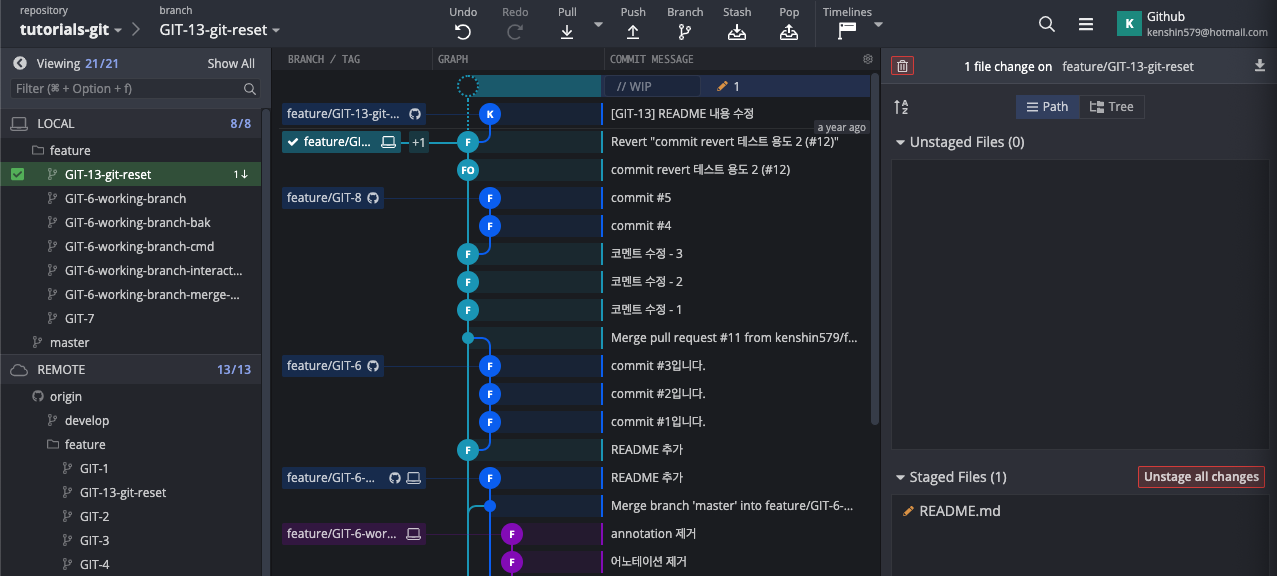
Task: Click the Pull icon
Action: click(x=567, y=31)
